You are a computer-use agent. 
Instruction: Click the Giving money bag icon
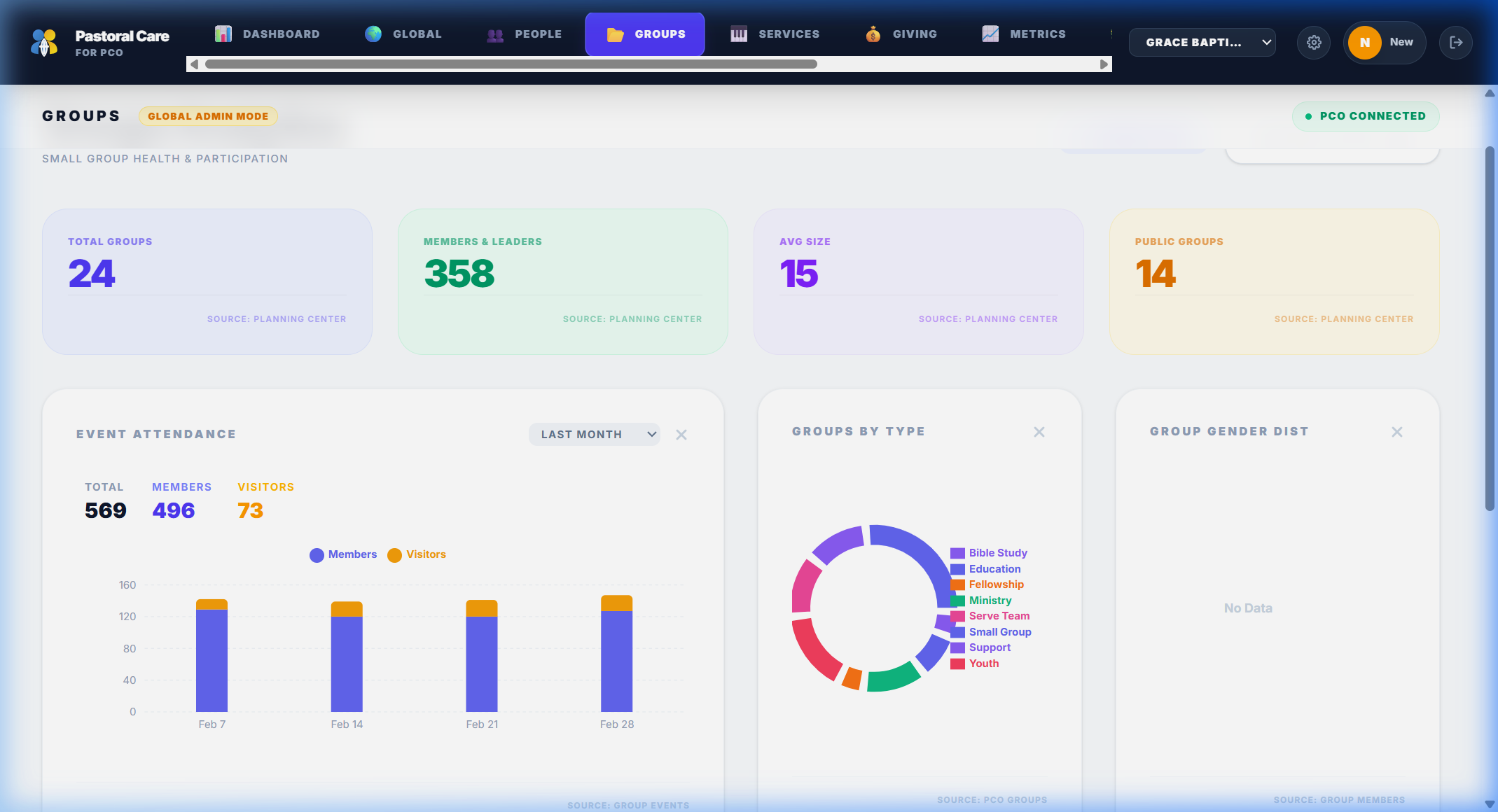point(873,34)
